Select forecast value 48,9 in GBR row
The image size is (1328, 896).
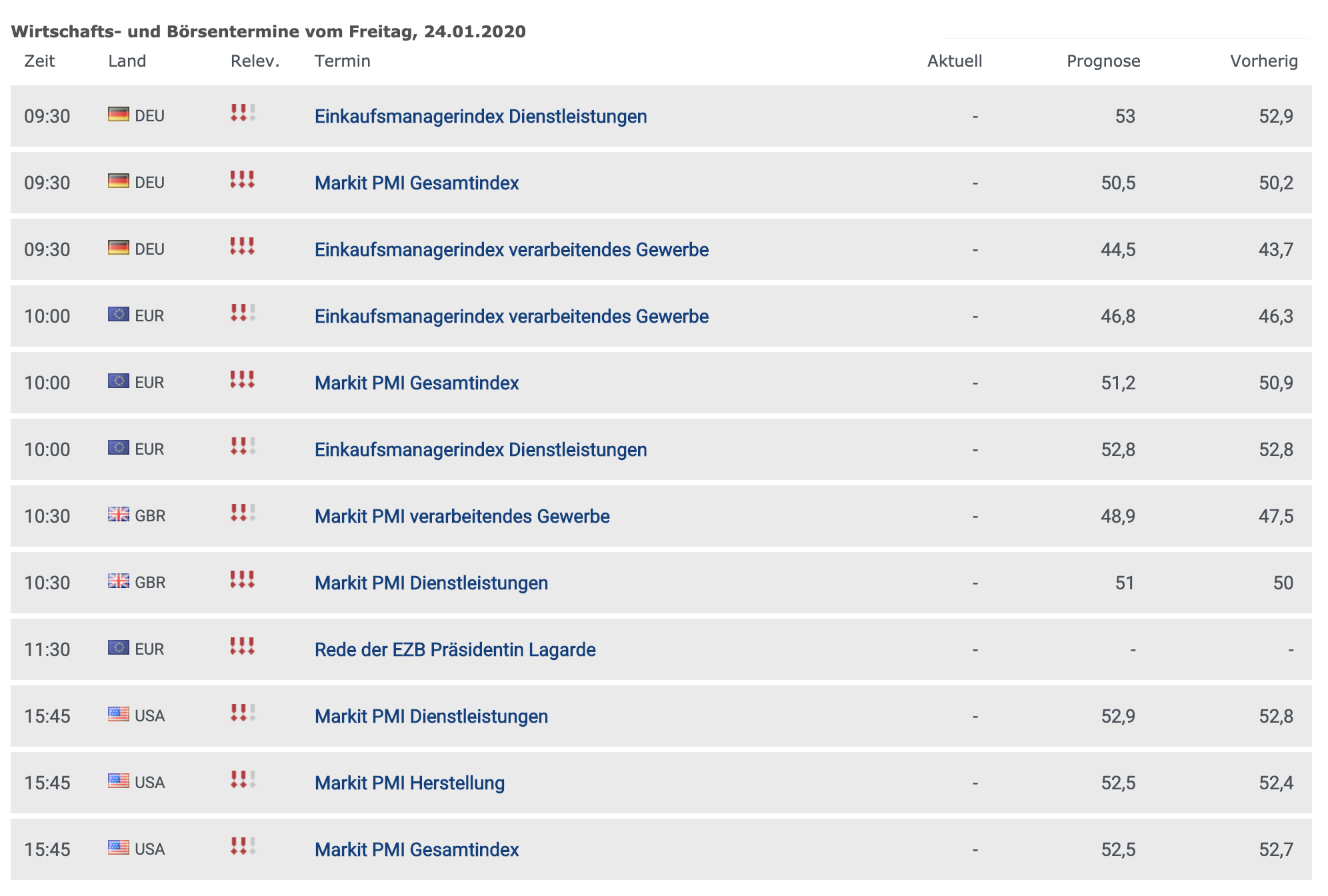1118,516
